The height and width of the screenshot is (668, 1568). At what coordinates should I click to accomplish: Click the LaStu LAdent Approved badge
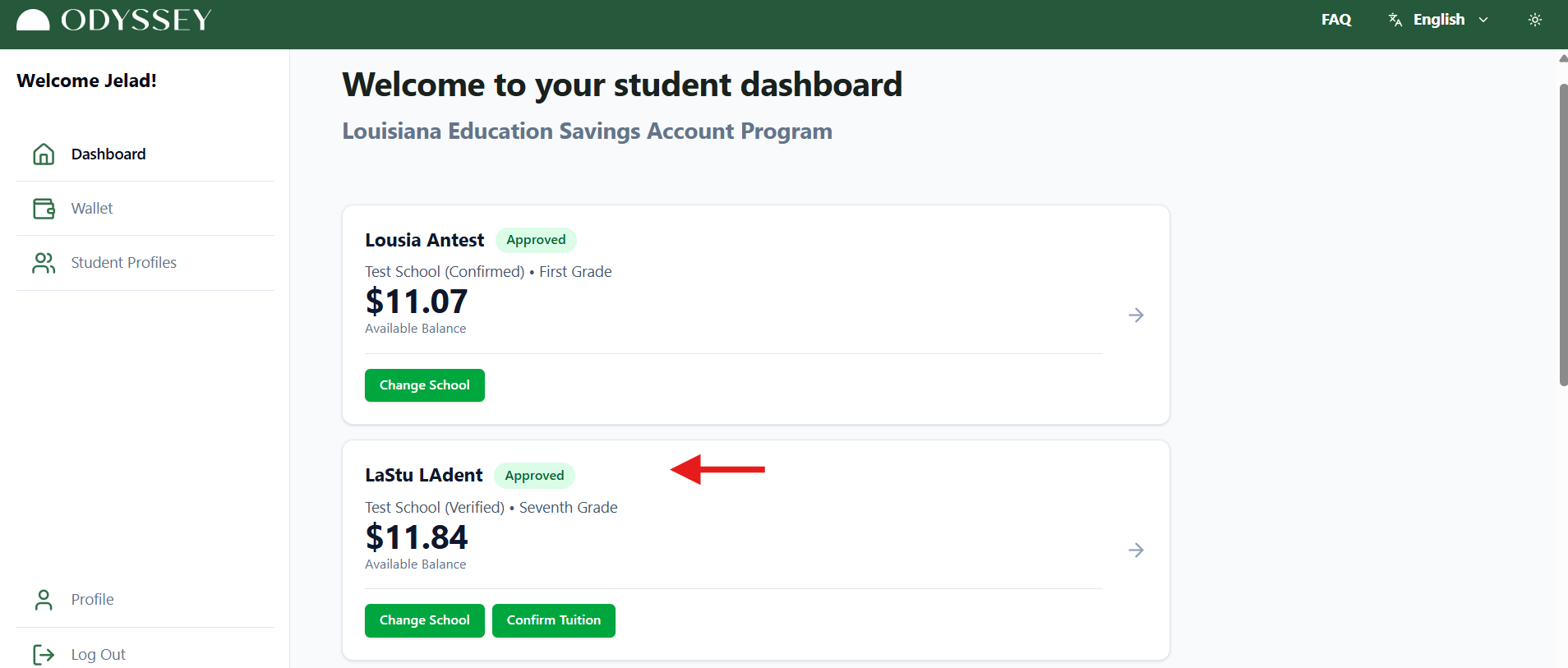[534, 476]
